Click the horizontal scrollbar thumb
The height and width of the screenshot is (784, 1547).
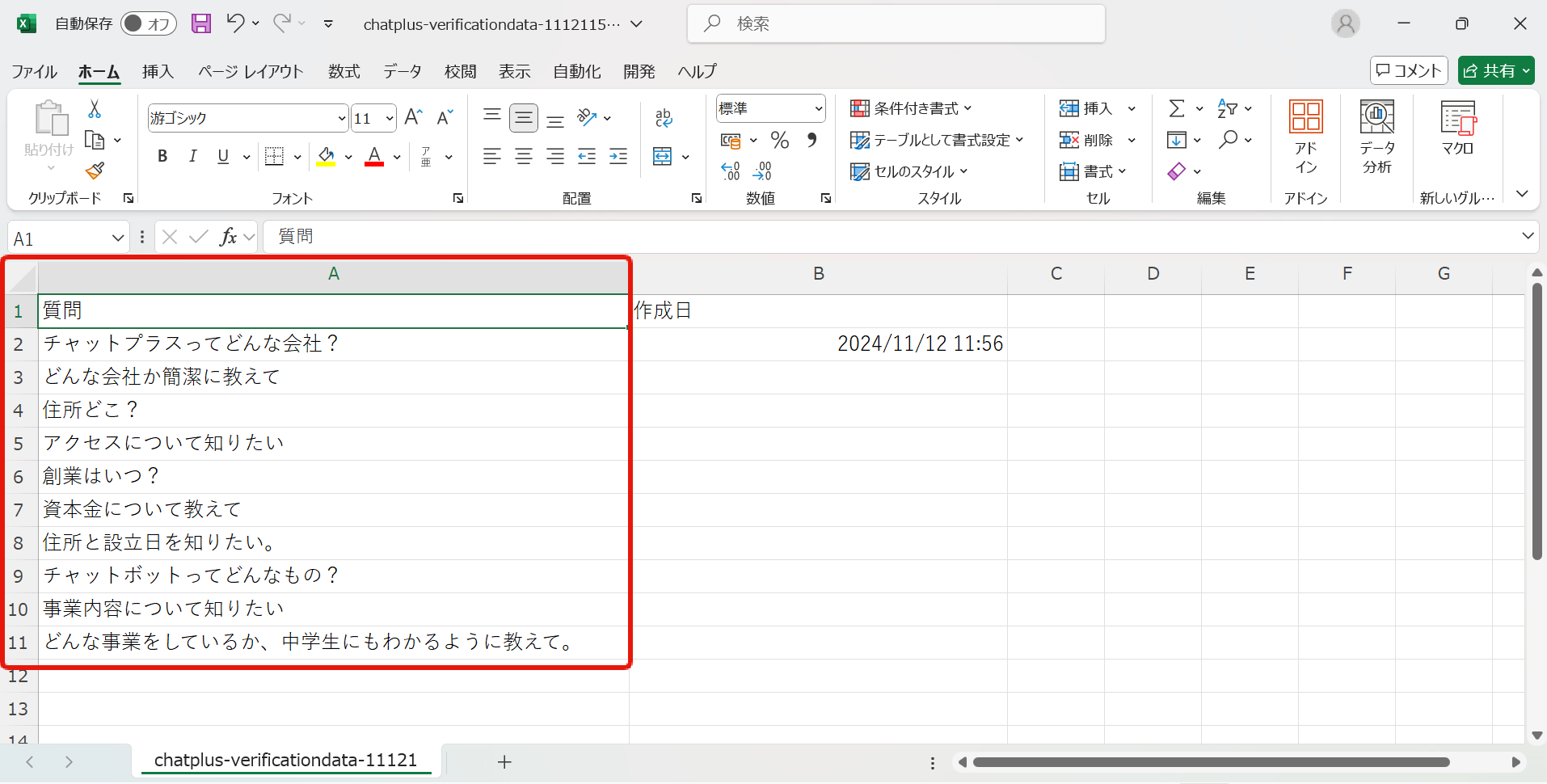(1210, 762)
